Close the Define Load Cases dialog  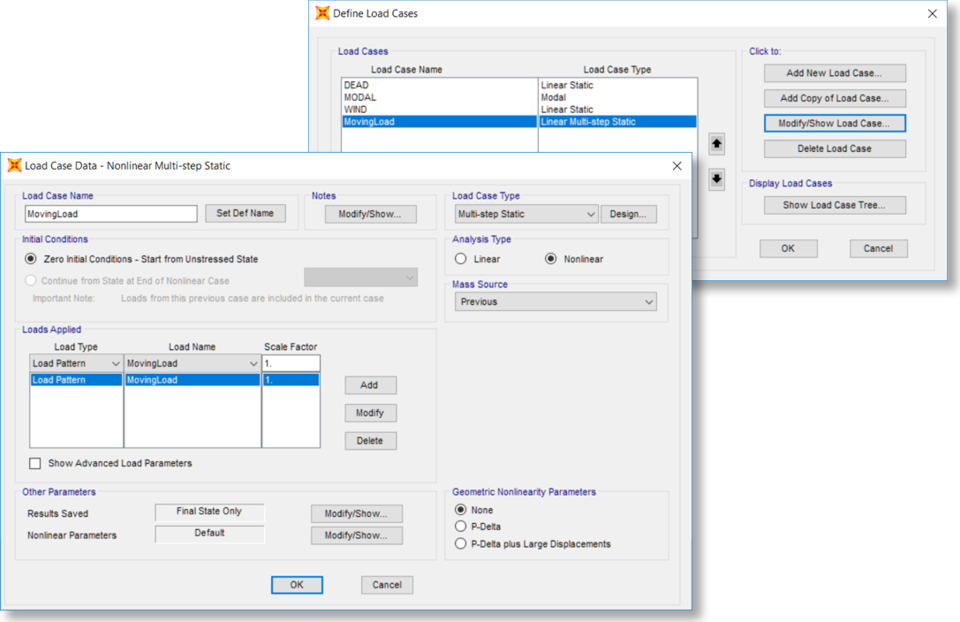(932, 13)
